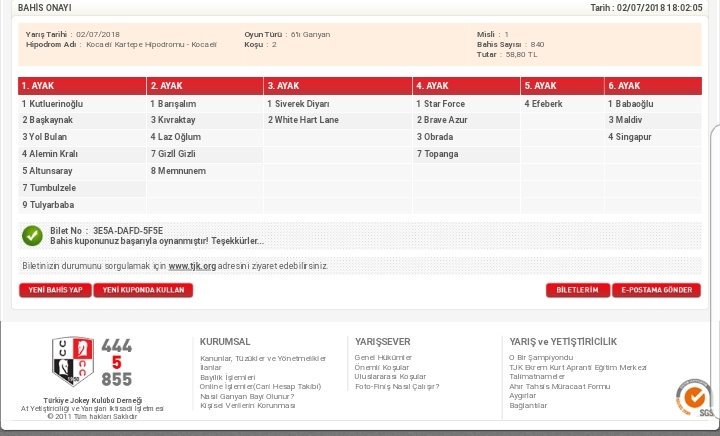This screenshot has width=720, height=436.
Task: Click the YENİ KUPONDA KULLAN button
Action: click(x=143, y=290)
